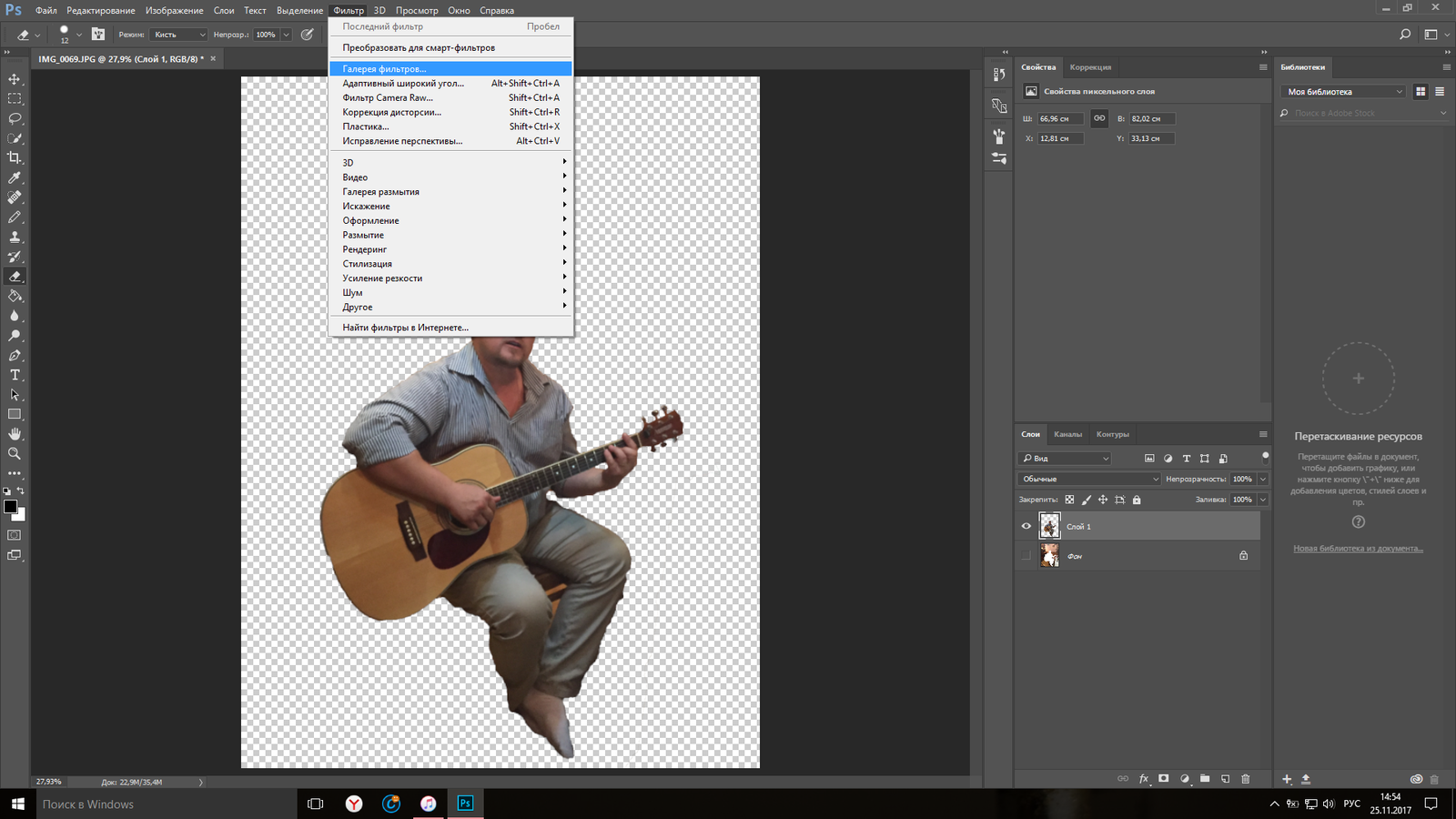Delete layer with trash icon

pyautogui.click(x=1246, y=779)
